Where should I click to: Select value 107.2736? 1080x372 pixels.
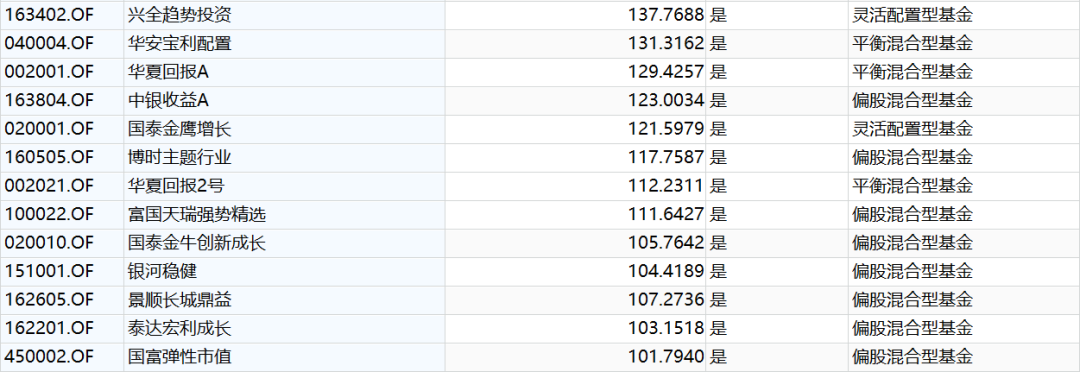666,300
